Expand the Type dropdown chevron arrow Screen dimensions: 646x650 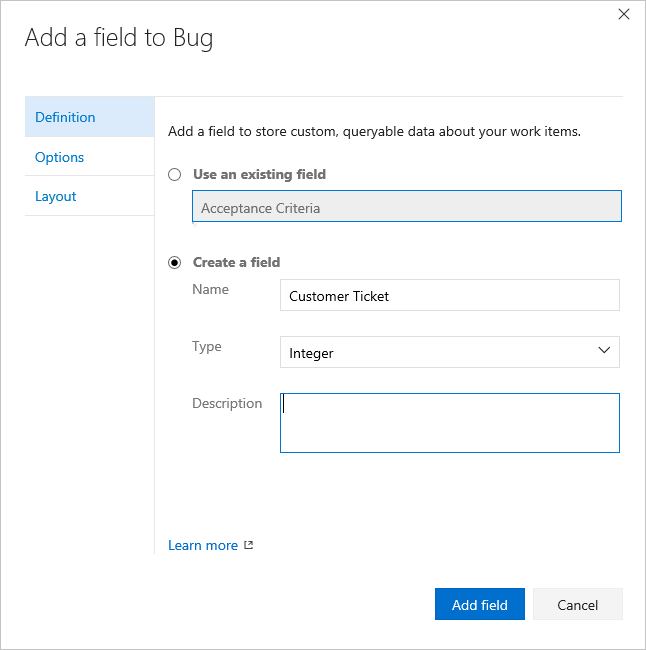604,350
